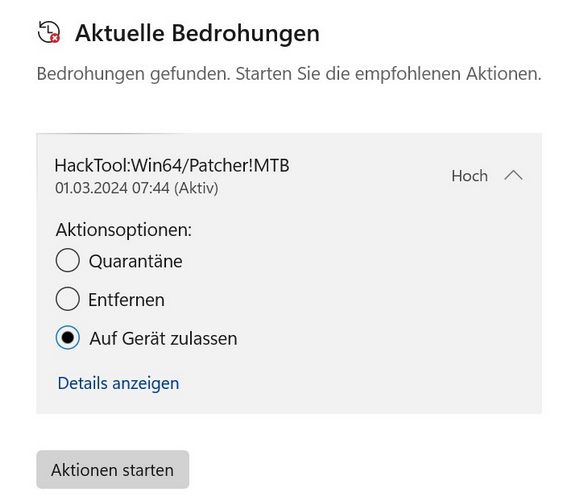Screen dimensions: 580x501
Task: Choose quarantine by clicking Quarantäne label text
Action: click(x=135, y=262)
